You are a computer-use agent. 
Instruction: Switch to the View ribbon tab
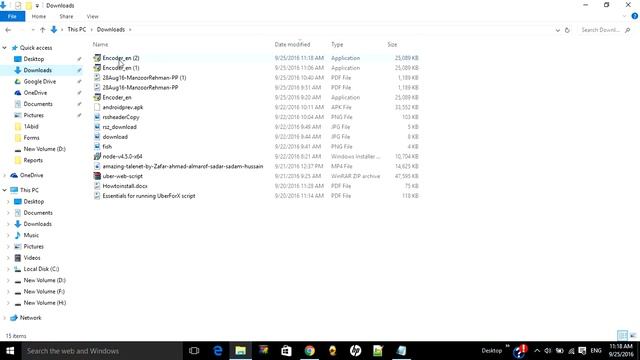92,16
